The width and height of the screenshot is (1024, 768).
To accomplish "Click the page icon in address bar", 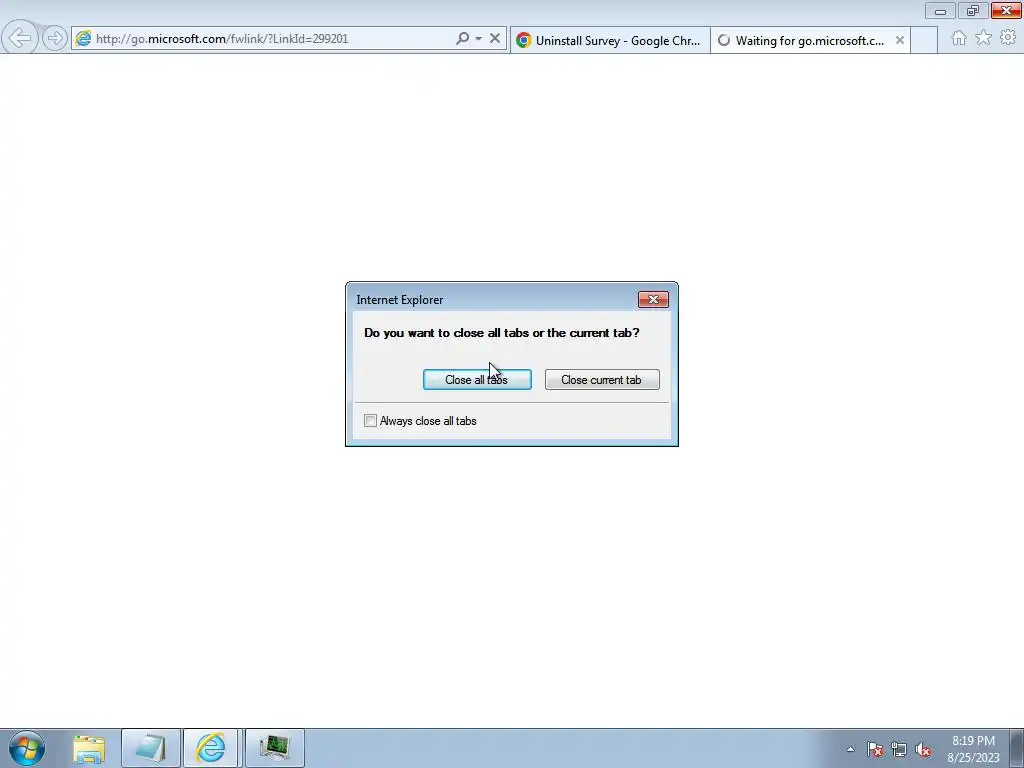I will pyautogui.click(x=84, y=39).
